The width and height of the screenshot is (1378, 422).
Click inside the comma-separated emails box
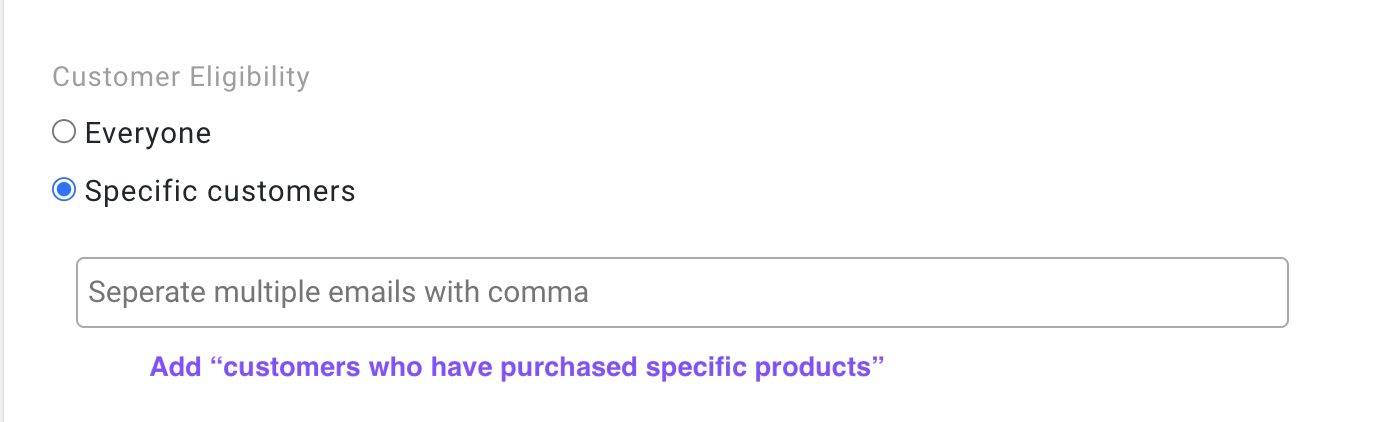(x=682, y=293)
